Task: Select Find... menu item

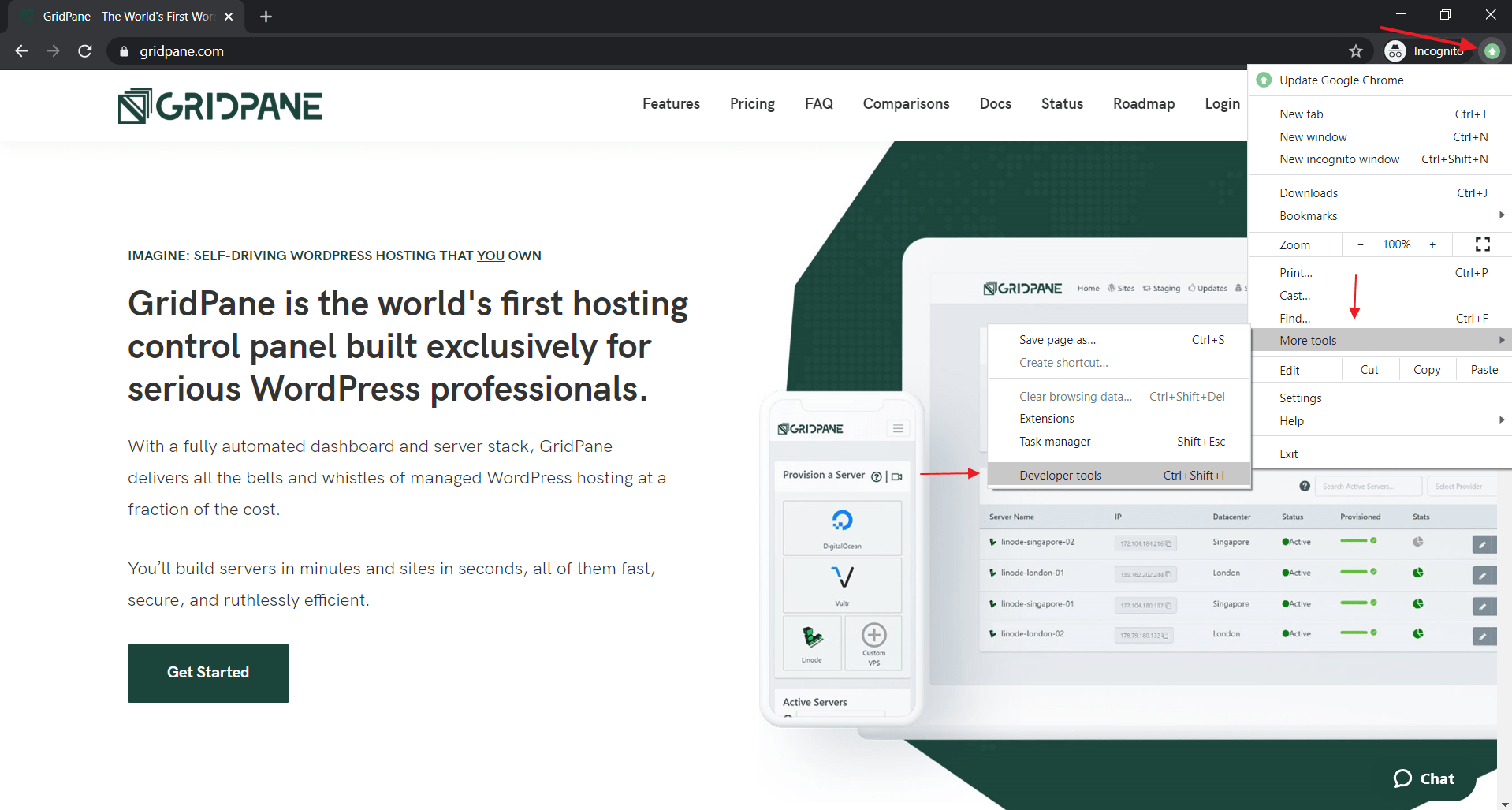Action: (x=1380, y=318)
